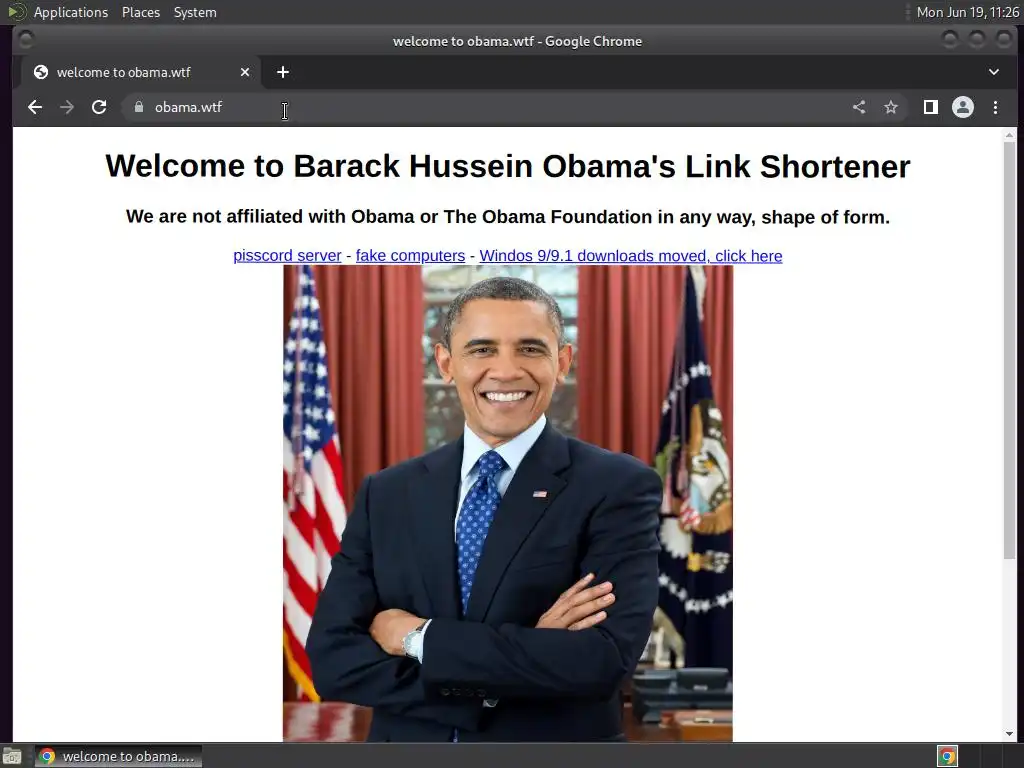
Task: Focus the address bar showing obama.wtf
Action: [x=483, y=107]
